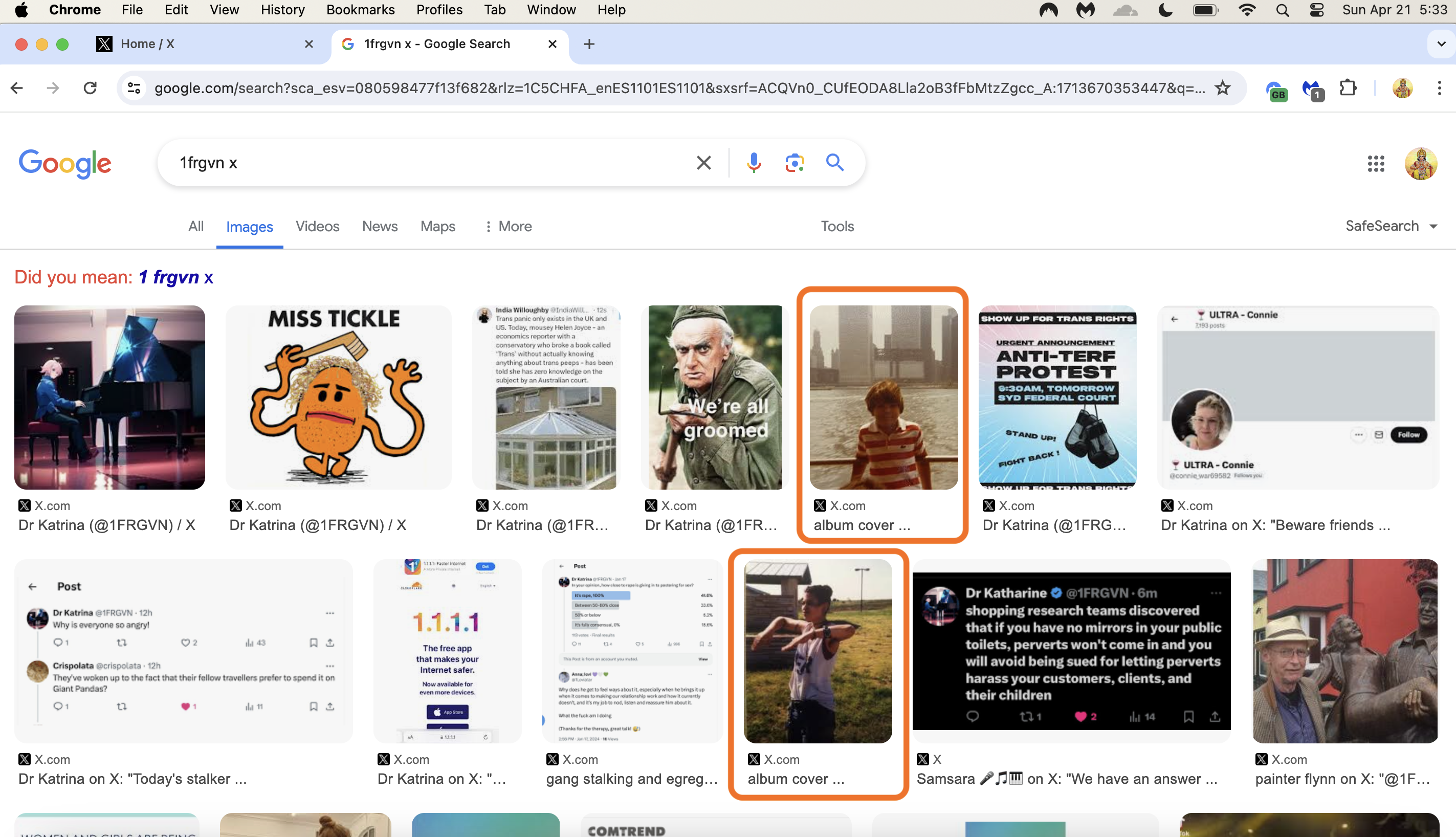Select the News results tab
Screen dimensions: 1456x837
click(380, 226)
